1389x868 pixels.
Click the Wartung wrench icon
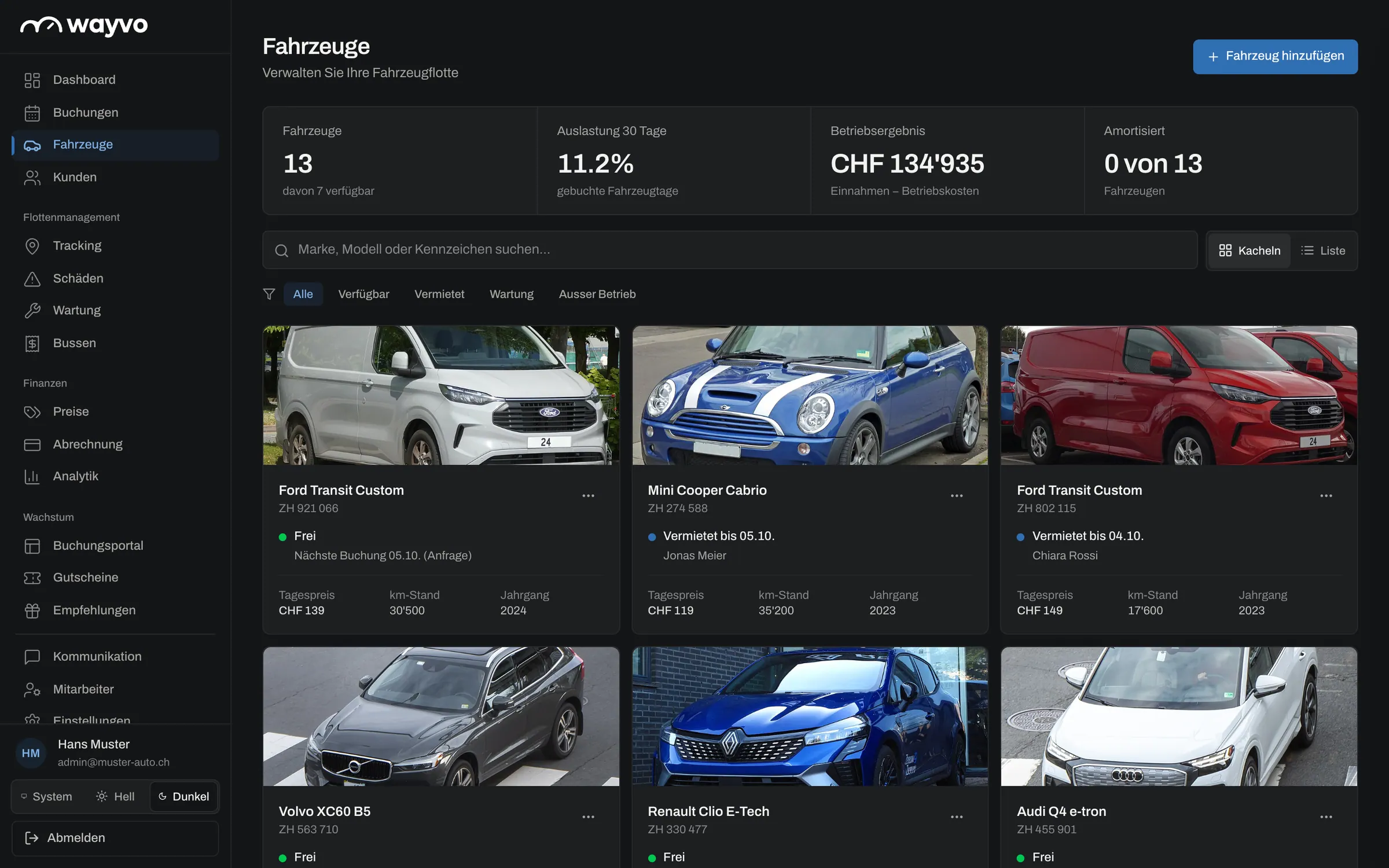coord(32,311)
